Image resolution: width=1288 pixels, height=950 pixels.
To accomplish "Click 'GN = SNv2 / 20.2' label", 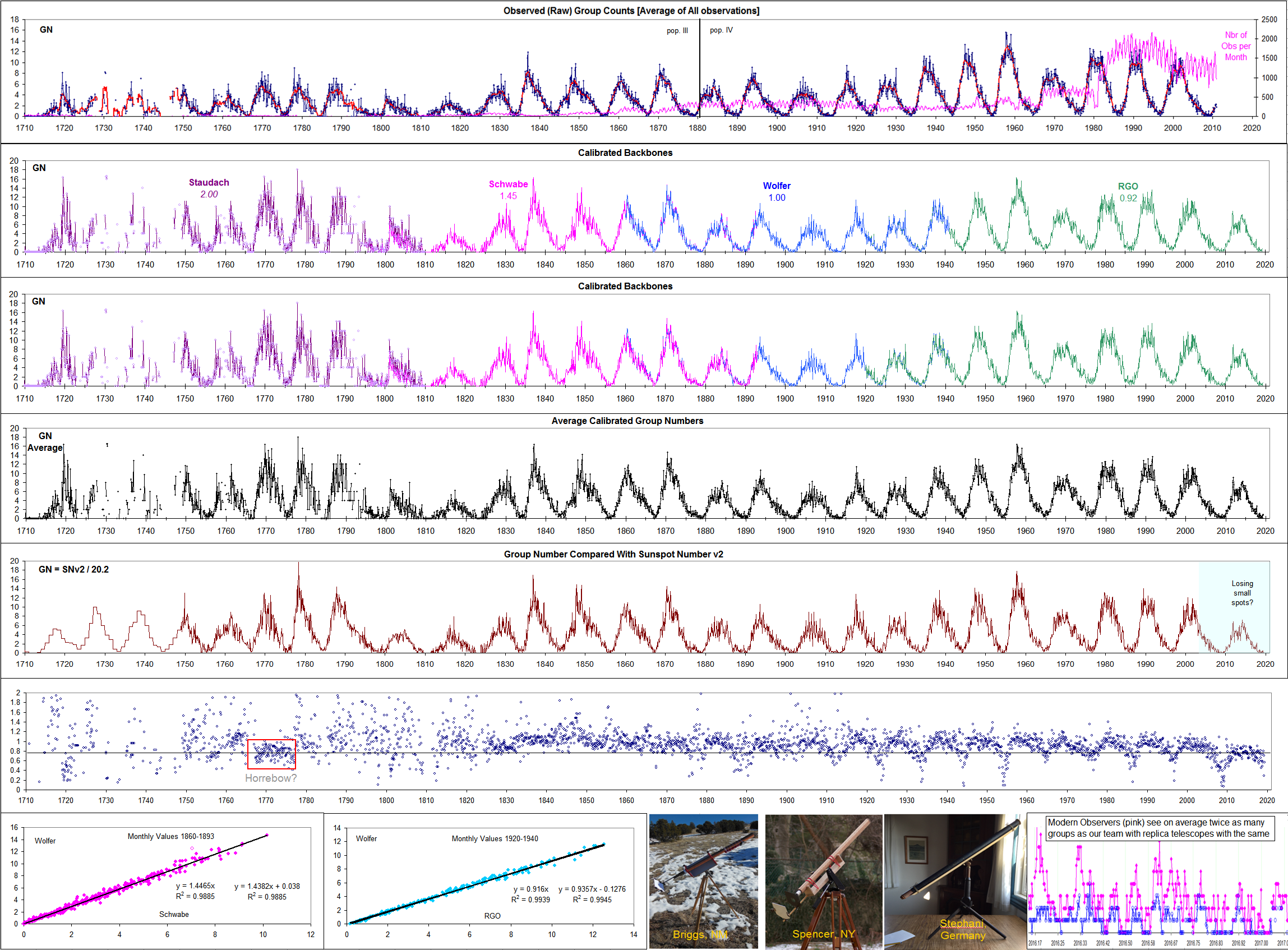I will [x=73, y=569].
